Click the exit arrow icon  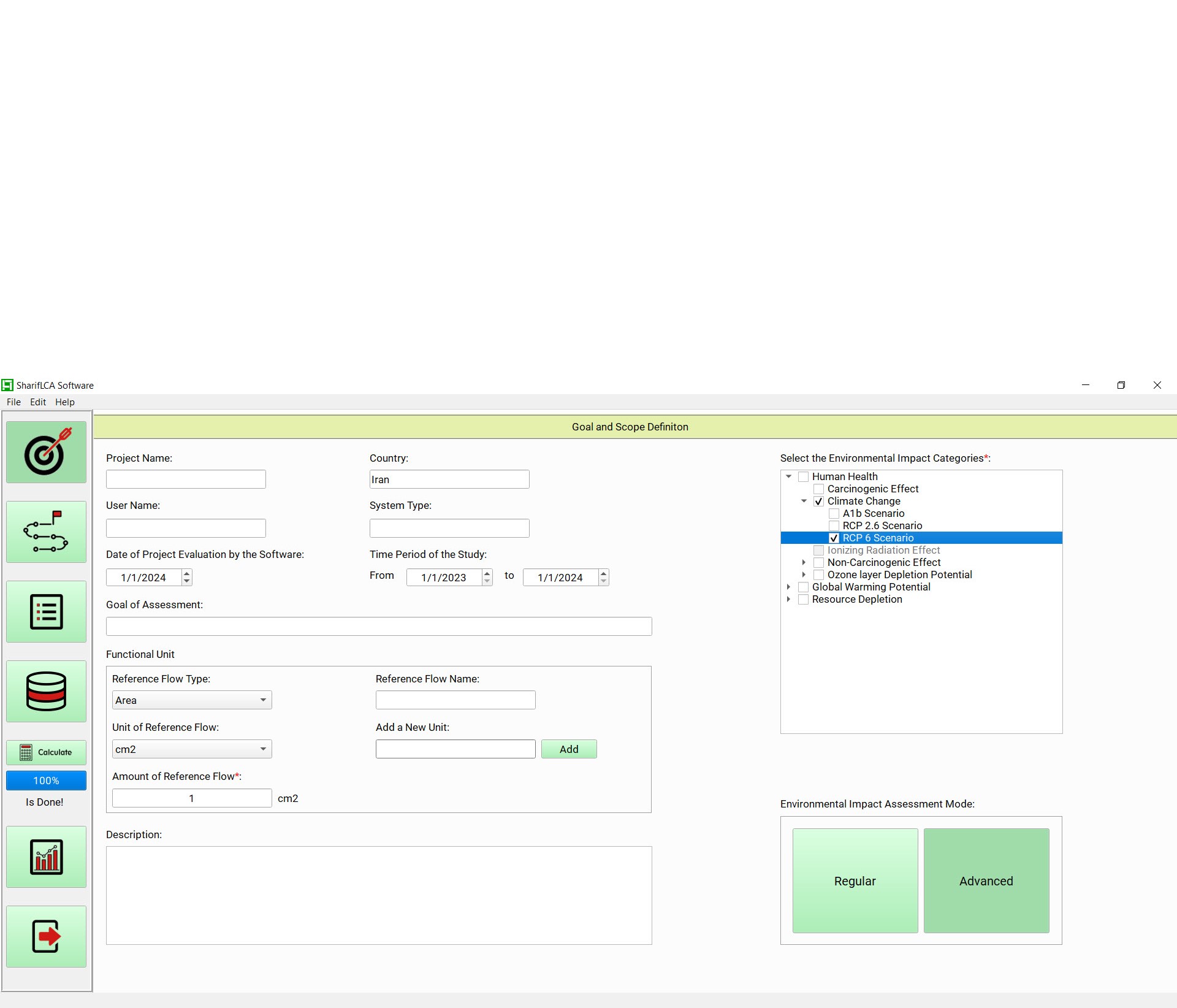46,936
